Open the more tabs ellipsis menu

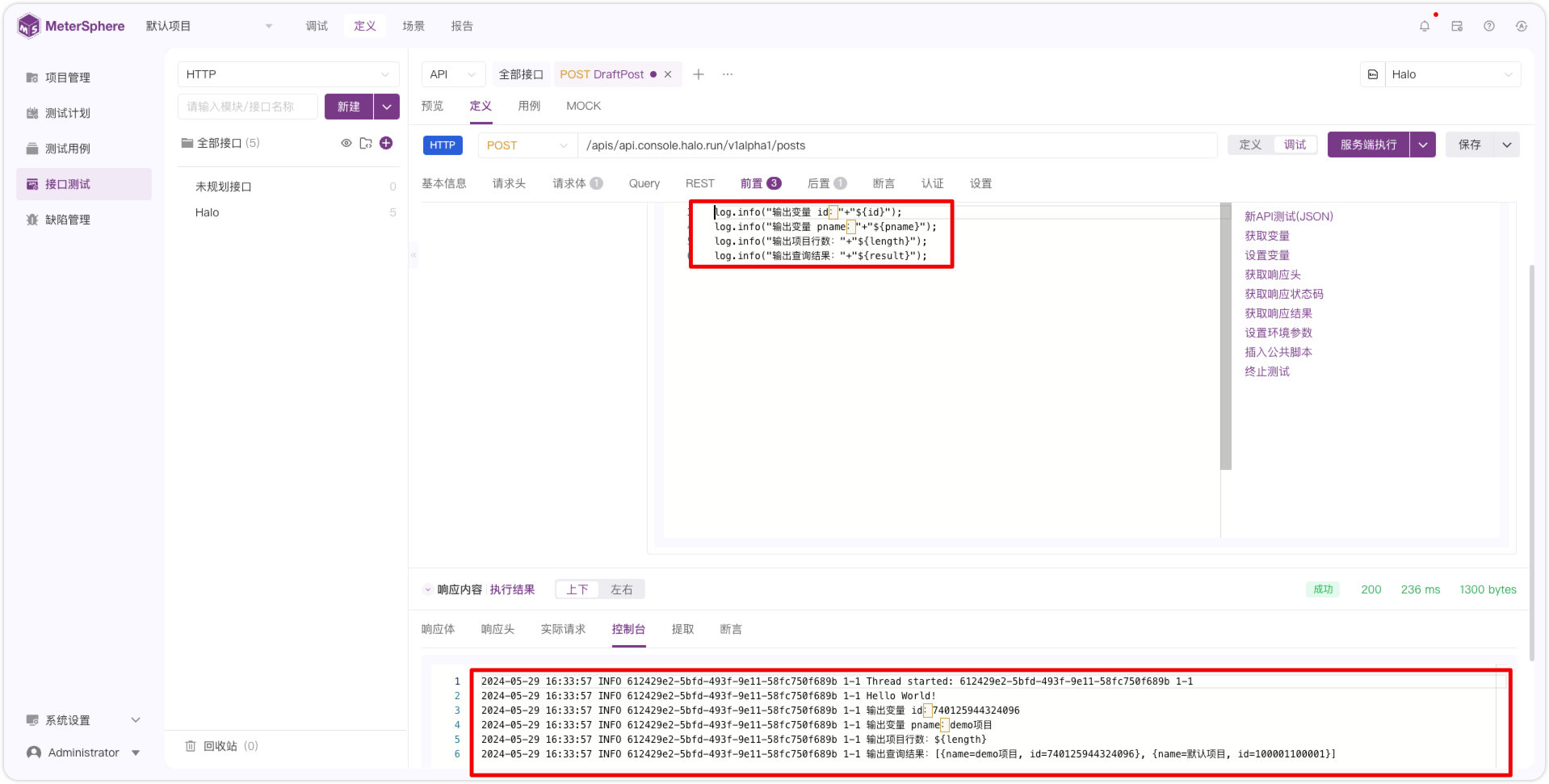tap(728, 74)
